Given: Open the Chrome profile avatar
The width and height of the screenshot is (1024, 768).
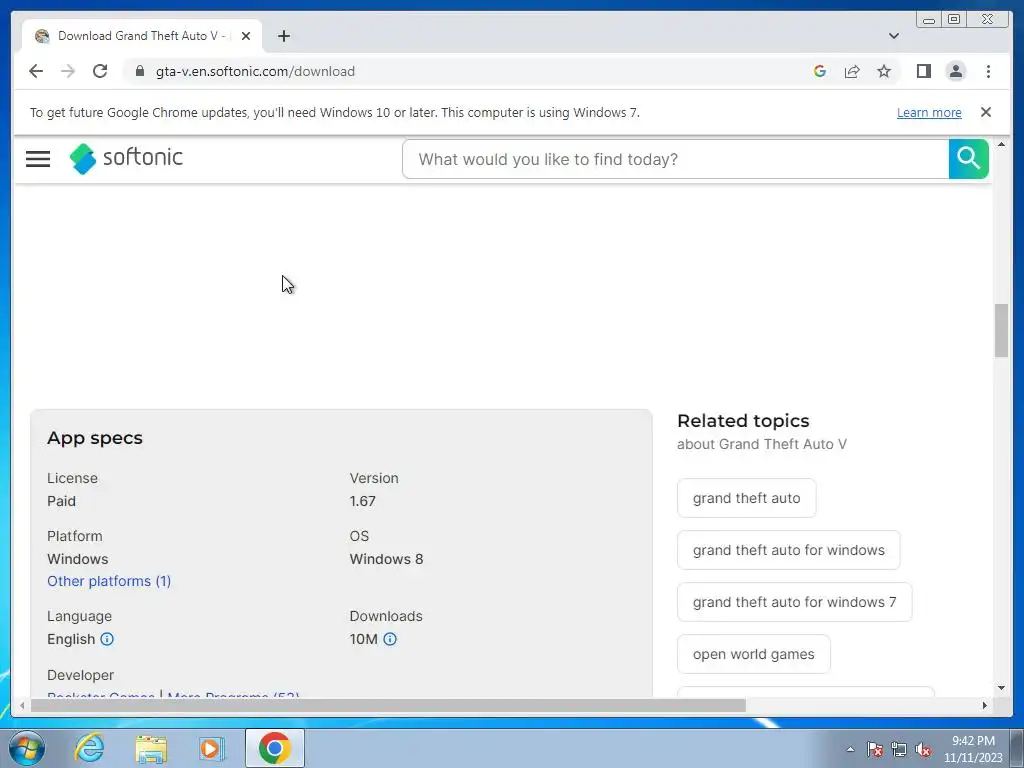Looking at the screenshot, I should (x=955, y=71).
